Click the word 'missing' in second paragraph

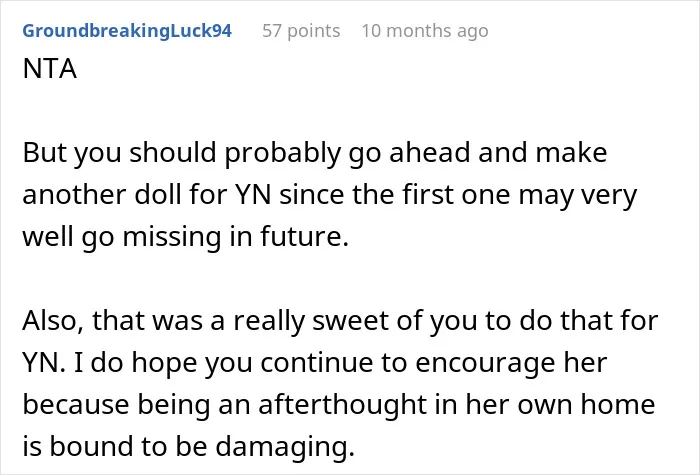172,237
